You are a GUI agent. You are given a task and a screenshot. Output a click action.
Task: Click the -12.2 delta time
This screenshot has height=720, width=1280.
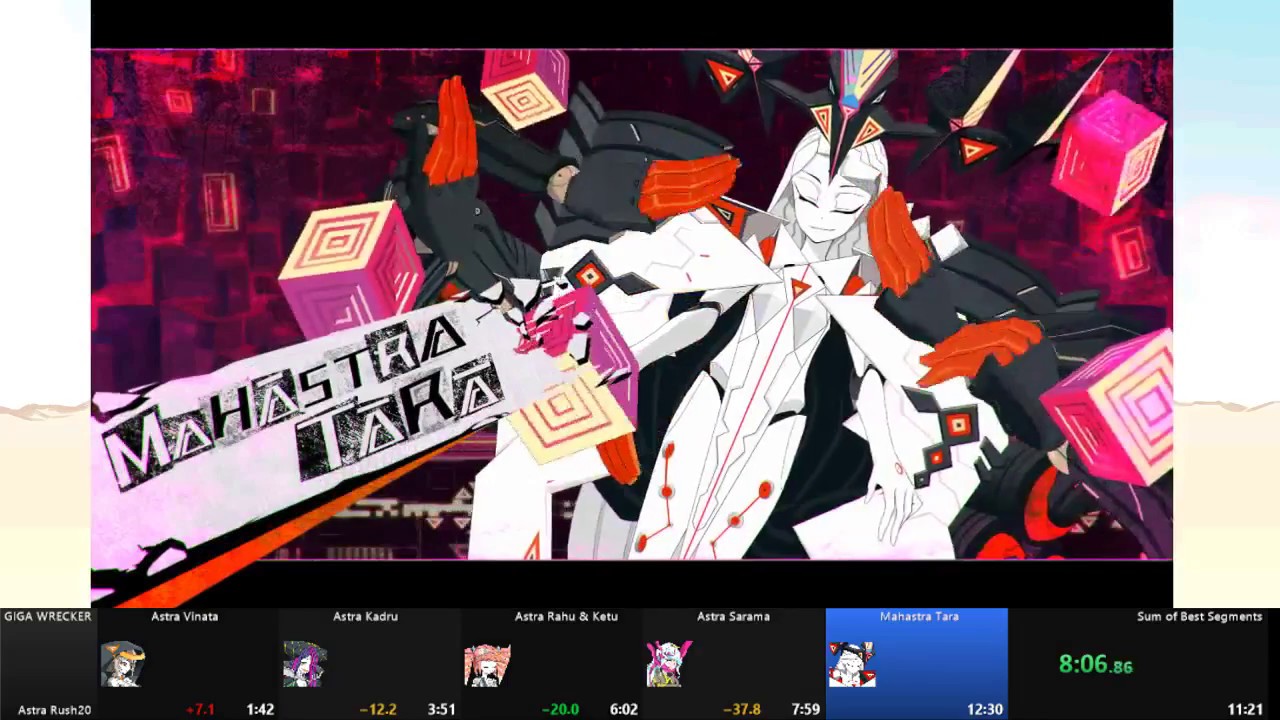coord(378,710)
